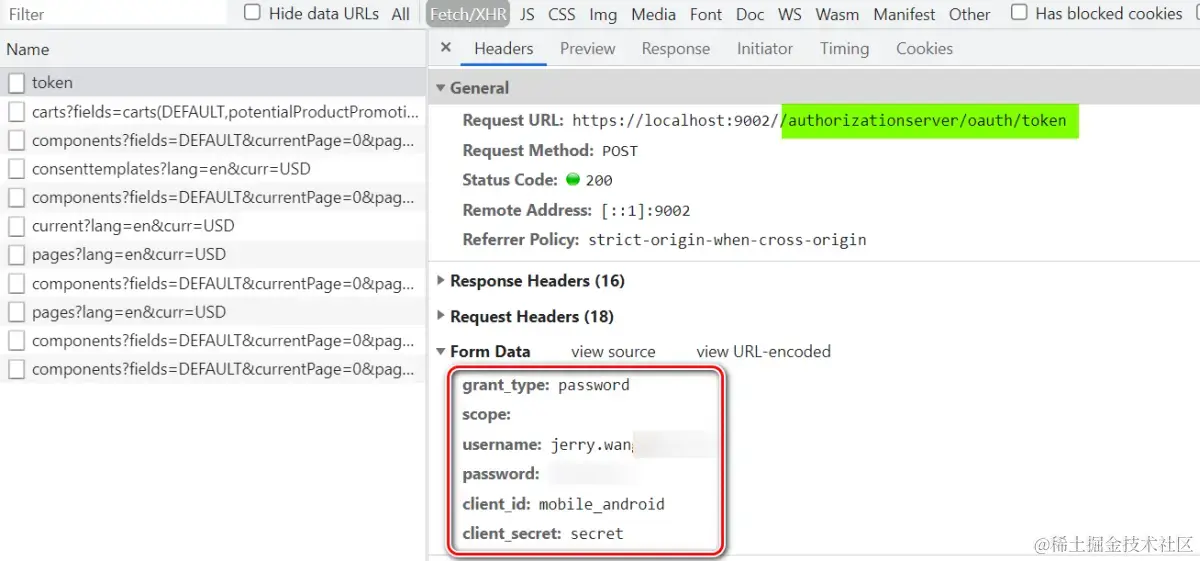Click the username jerry.wang value

click(x=592, y=445)
